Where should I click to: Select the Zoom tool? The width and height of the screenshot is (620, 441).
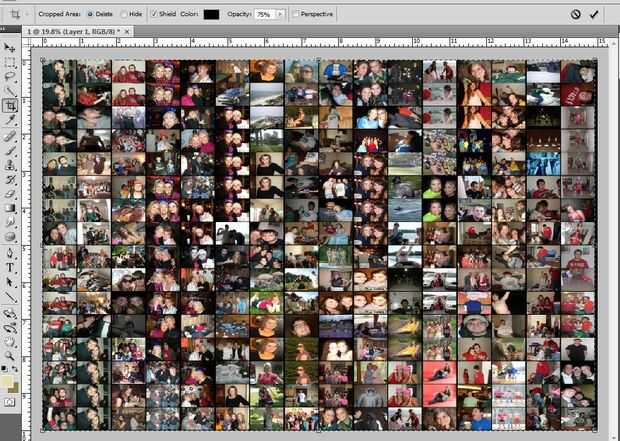pyautogui.click(x=9, y=356)
